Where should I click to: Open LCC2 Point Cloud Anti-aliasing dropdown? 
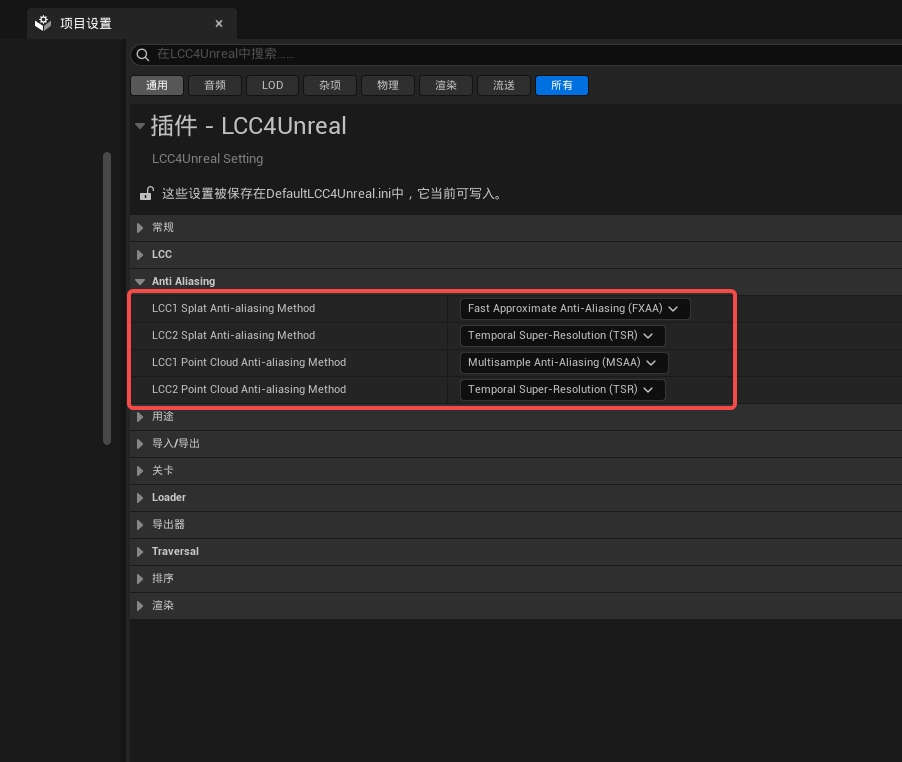(x=563, y=390)
